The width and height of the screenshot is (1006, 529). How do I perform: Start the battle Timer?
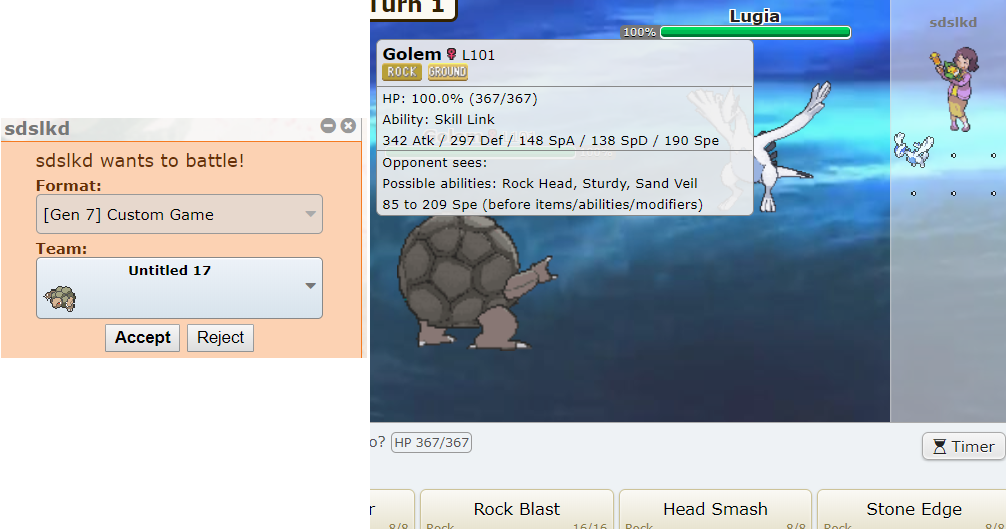click(x=964, y=446)
